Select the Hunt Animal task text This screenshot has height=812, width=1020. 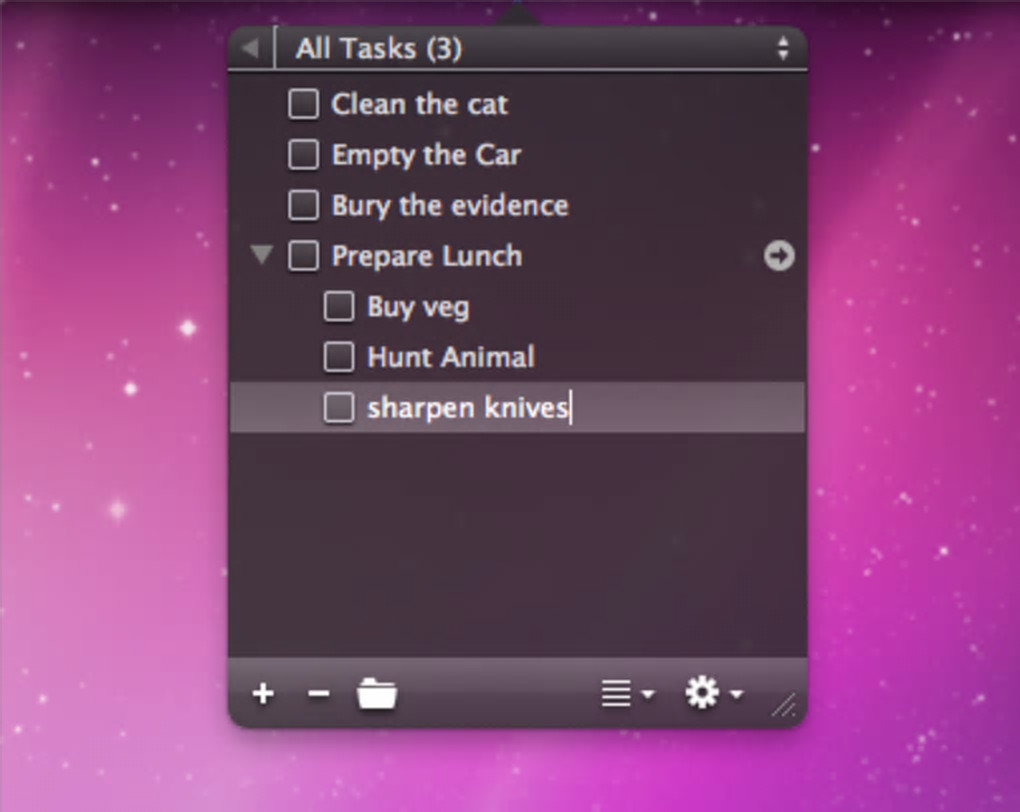(451, 357)
